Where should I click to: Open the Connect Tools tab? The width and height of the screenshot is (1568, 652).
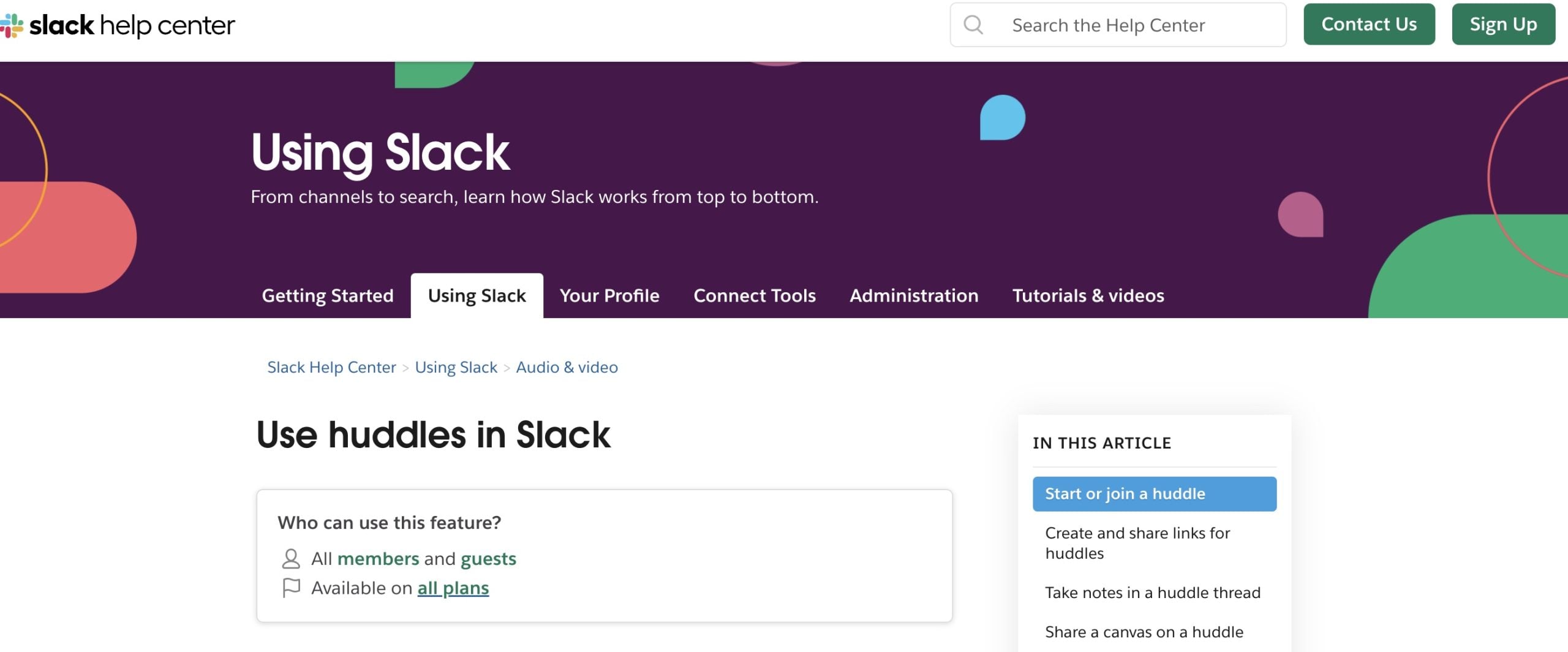pyautogui.click(x=755, y=295)
